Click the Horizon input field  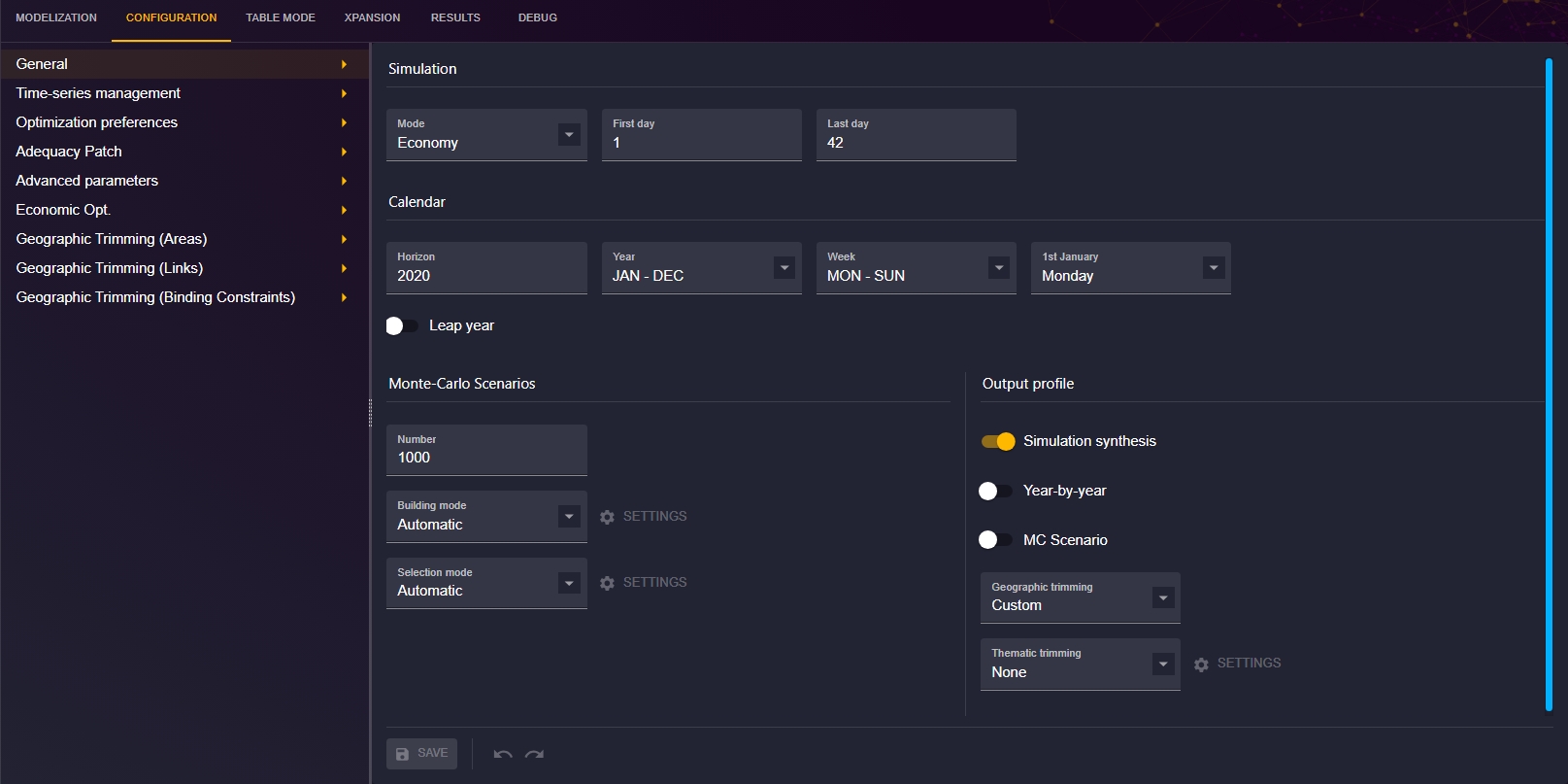[486, 268]
